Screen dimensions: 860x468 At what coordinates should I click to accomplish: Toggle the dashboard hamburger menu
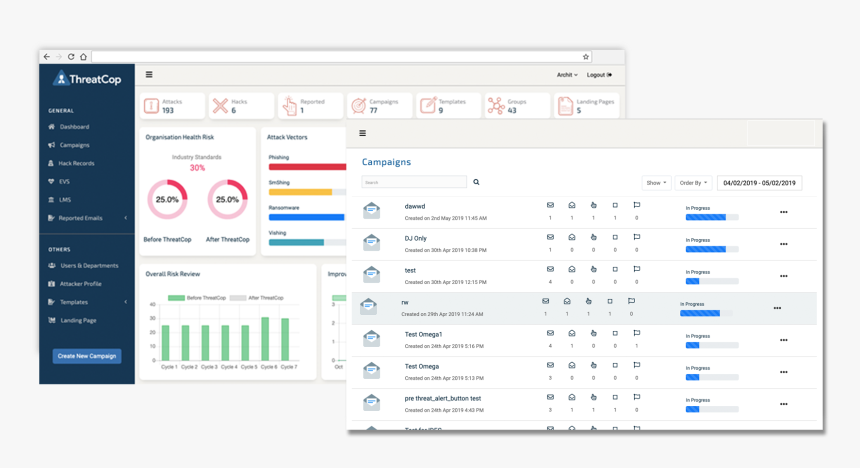(149, 75)
